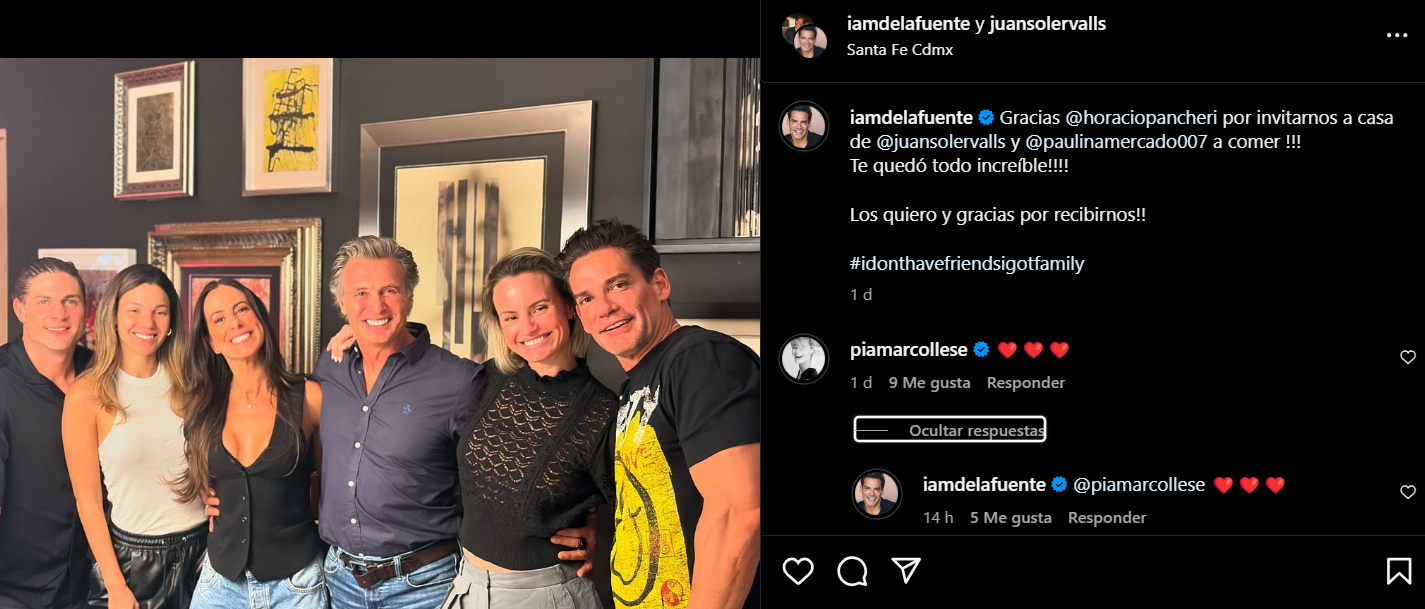Open the three-dot more options menu
Viewport: 1425px width, 609px height.
[1396, 35]
